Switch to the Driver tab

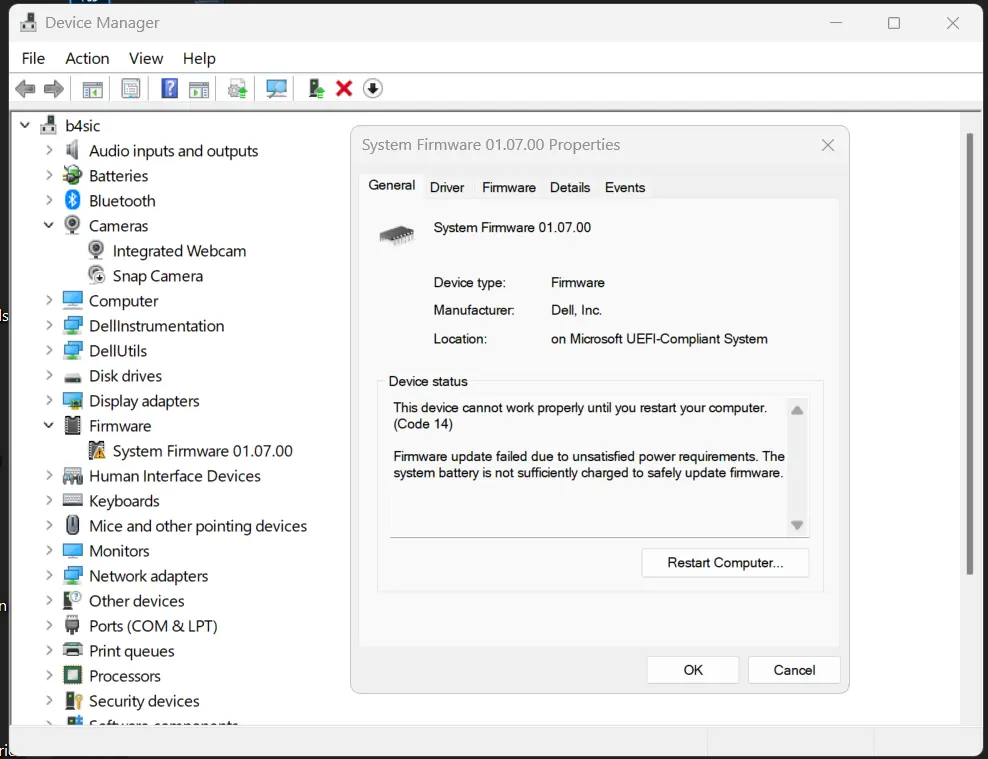point(447,188)
